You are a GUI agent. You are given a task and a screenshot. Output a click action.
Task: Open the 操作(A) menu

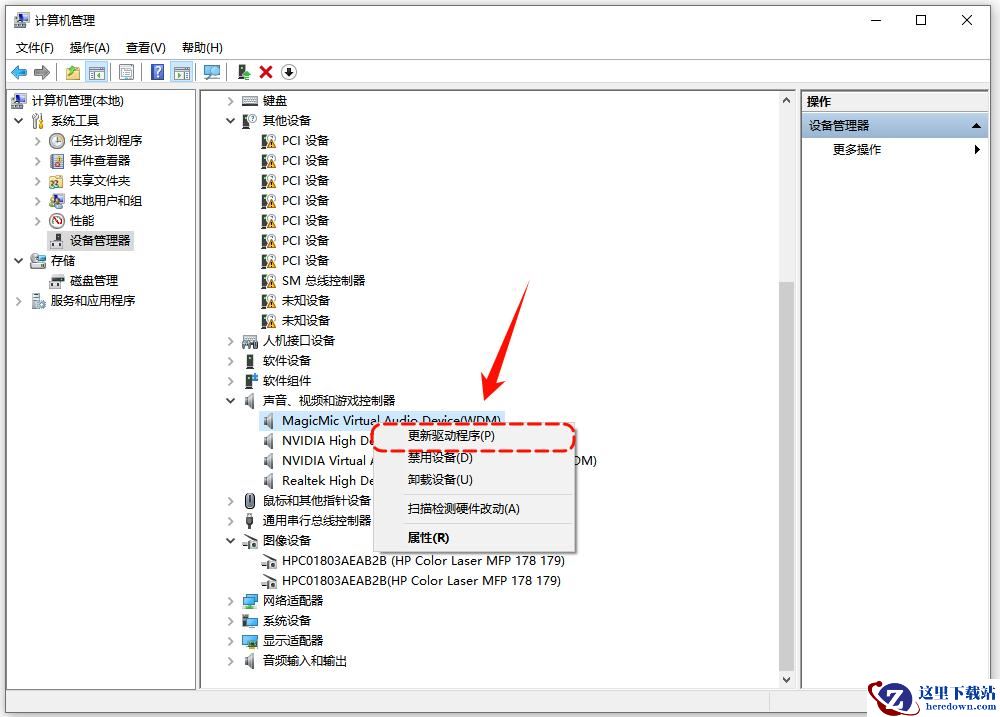coord(89,47)
